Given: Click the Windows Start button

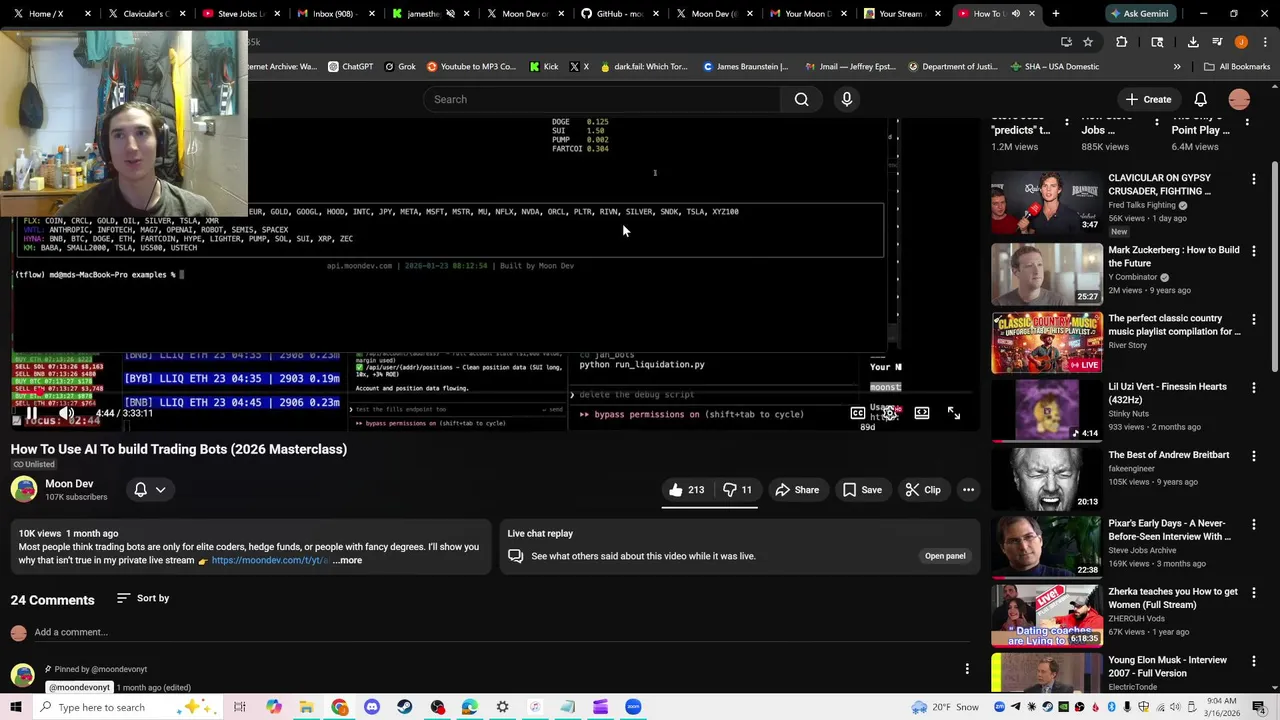Looking at the screenshot, I should 16,707.
